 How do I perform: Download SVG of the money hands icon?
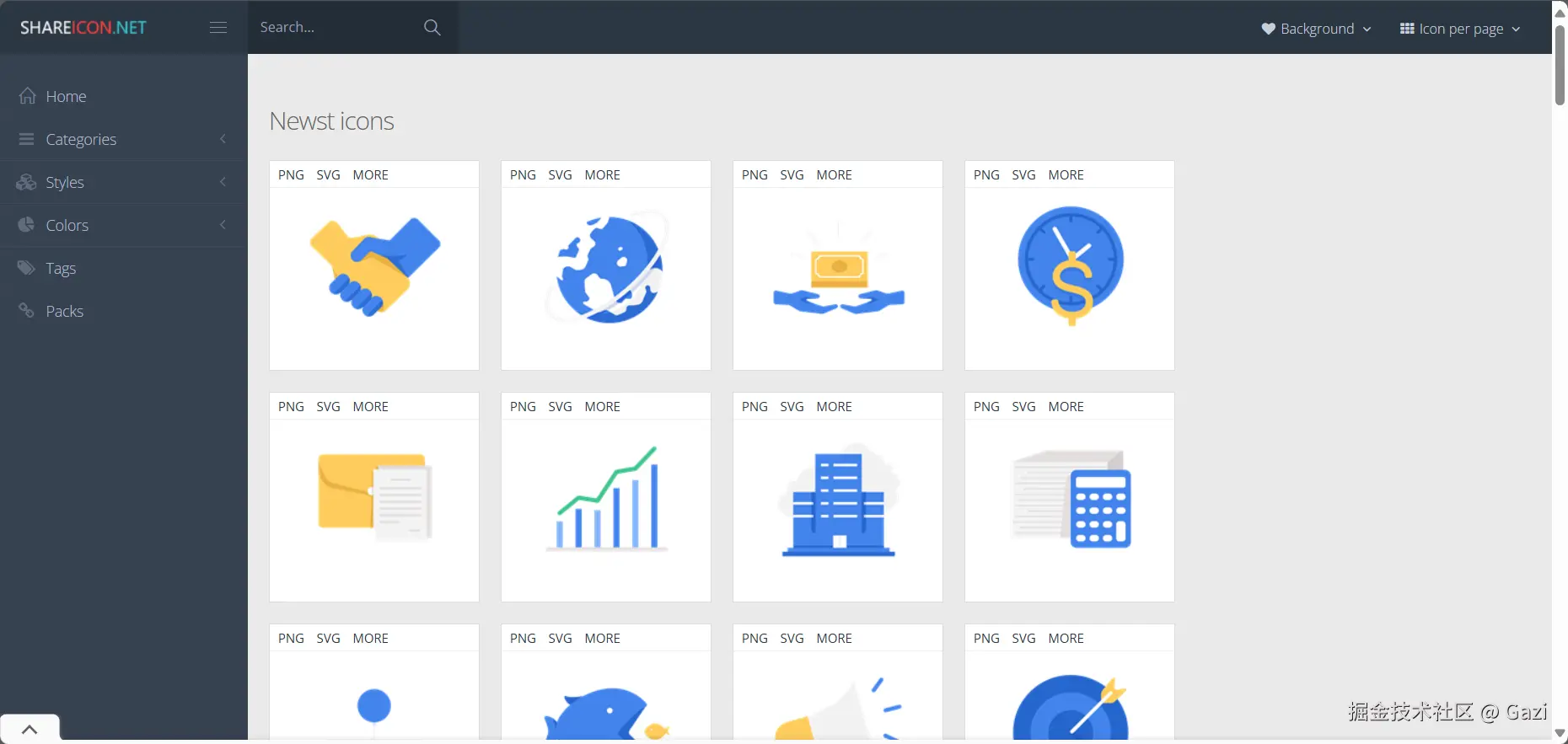tap(792, 174)
